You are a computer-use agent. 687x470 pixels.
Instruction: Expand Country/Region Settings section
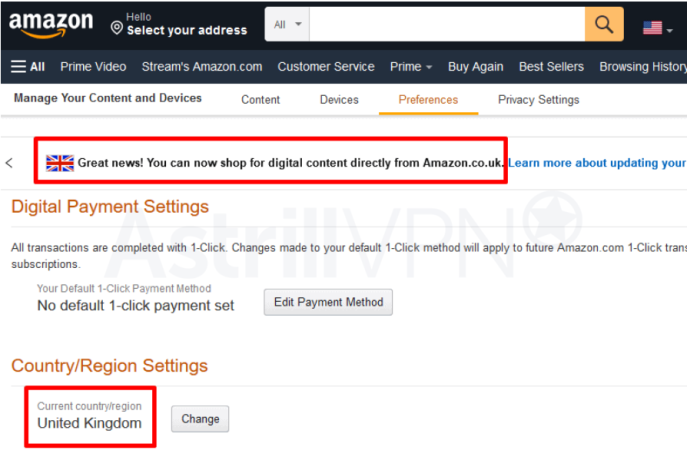coord(110,365)
